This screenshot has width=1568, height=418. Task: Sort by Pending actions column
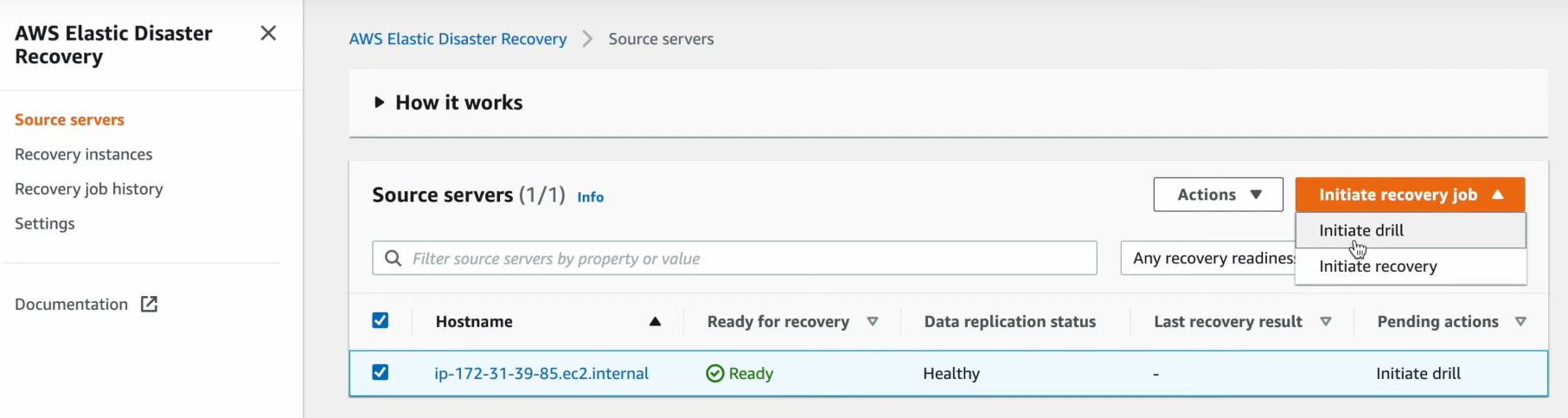tap(1437, 322)
